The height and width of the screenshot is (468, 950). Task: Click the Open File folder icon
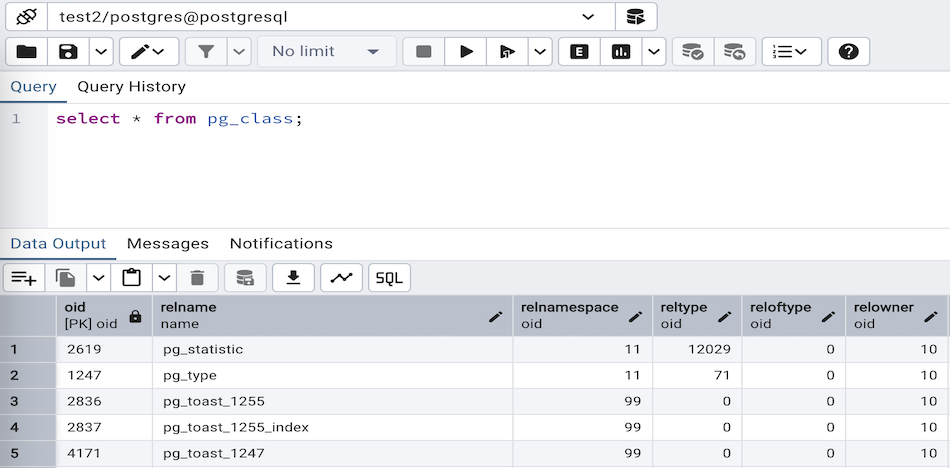coord(27,52)
